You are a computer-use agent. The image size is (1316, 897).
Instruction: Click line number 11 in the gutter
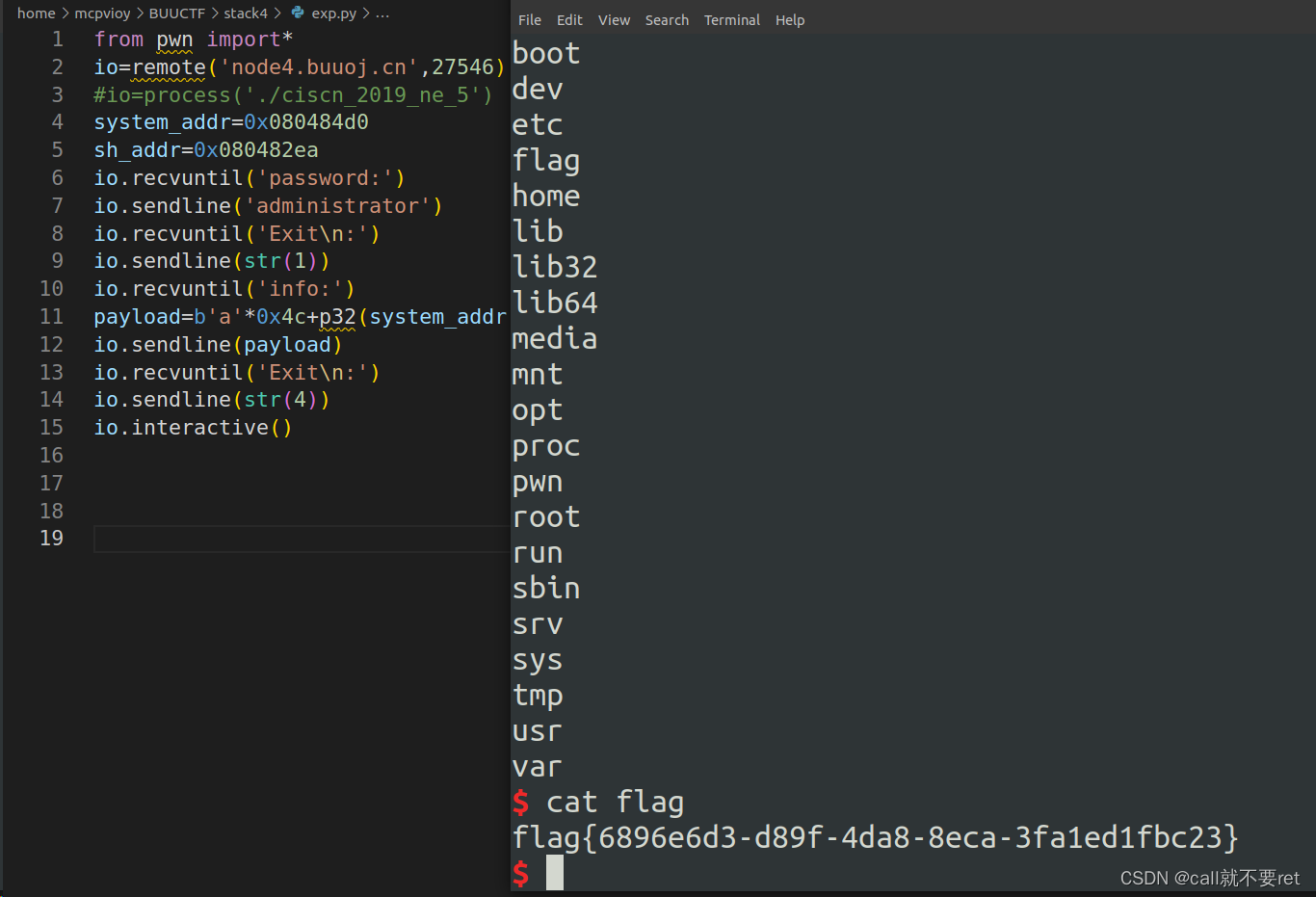pyautogui.click(x=51, y=317)
